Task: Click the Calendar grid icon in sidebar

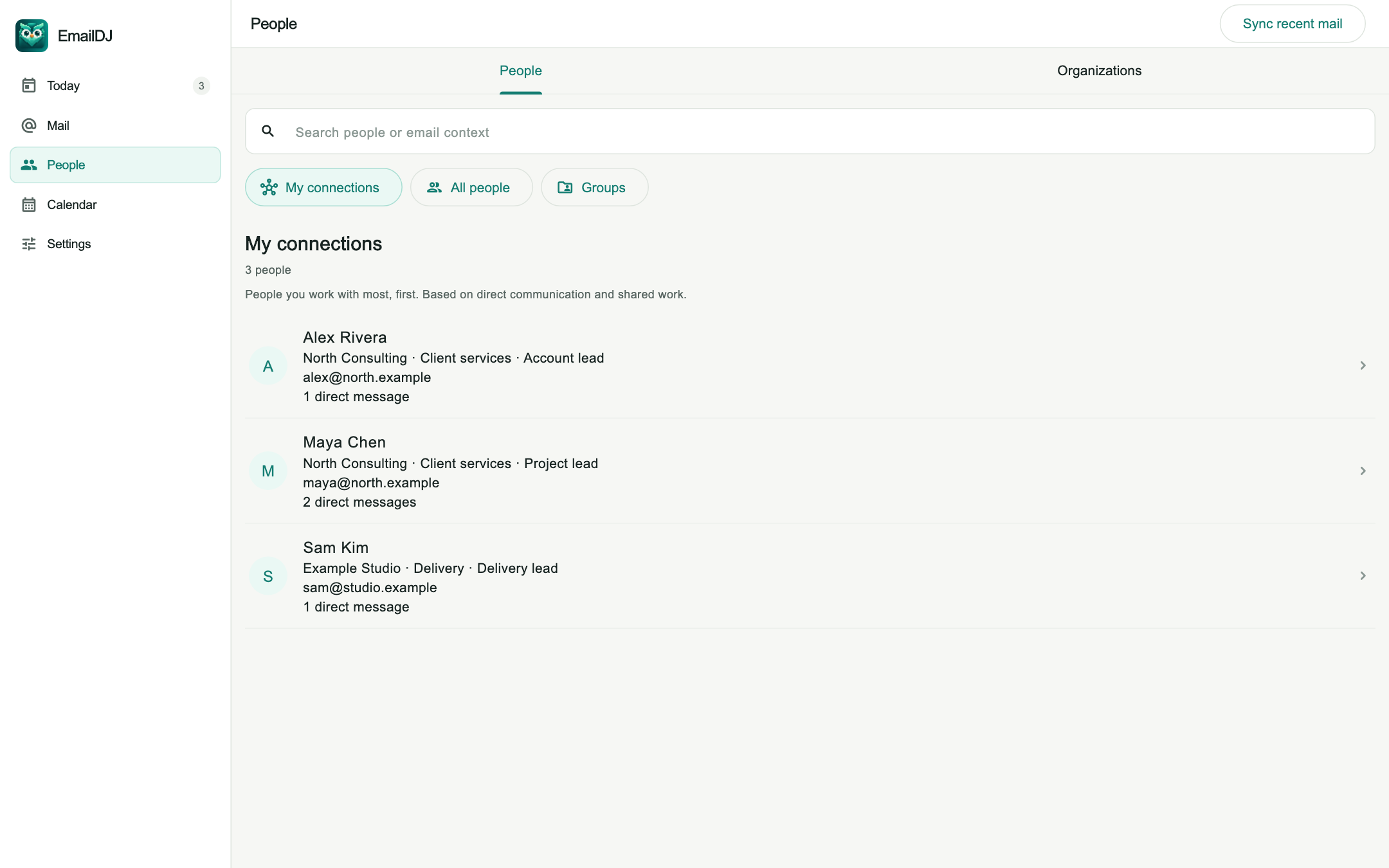Action: click(x=29, y=204)
